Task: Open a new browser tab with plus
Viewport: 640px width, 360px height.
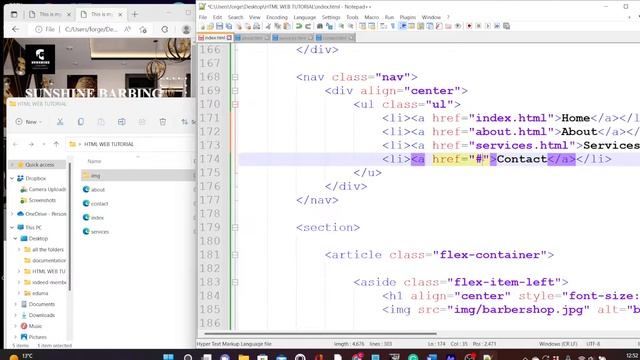Action: (x=135, y=14)
